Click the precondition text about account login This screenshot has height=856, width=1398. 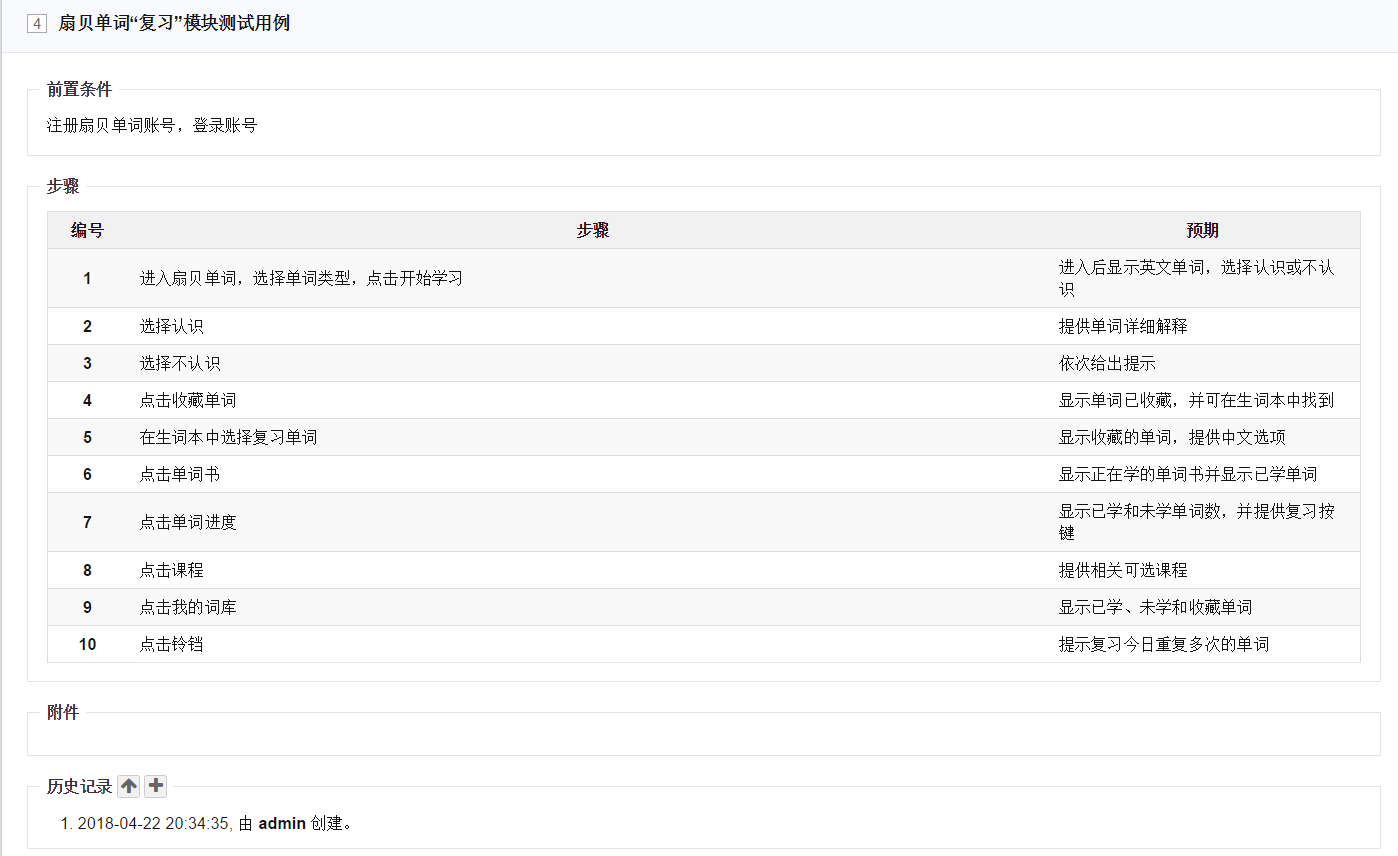click(152, 125)
